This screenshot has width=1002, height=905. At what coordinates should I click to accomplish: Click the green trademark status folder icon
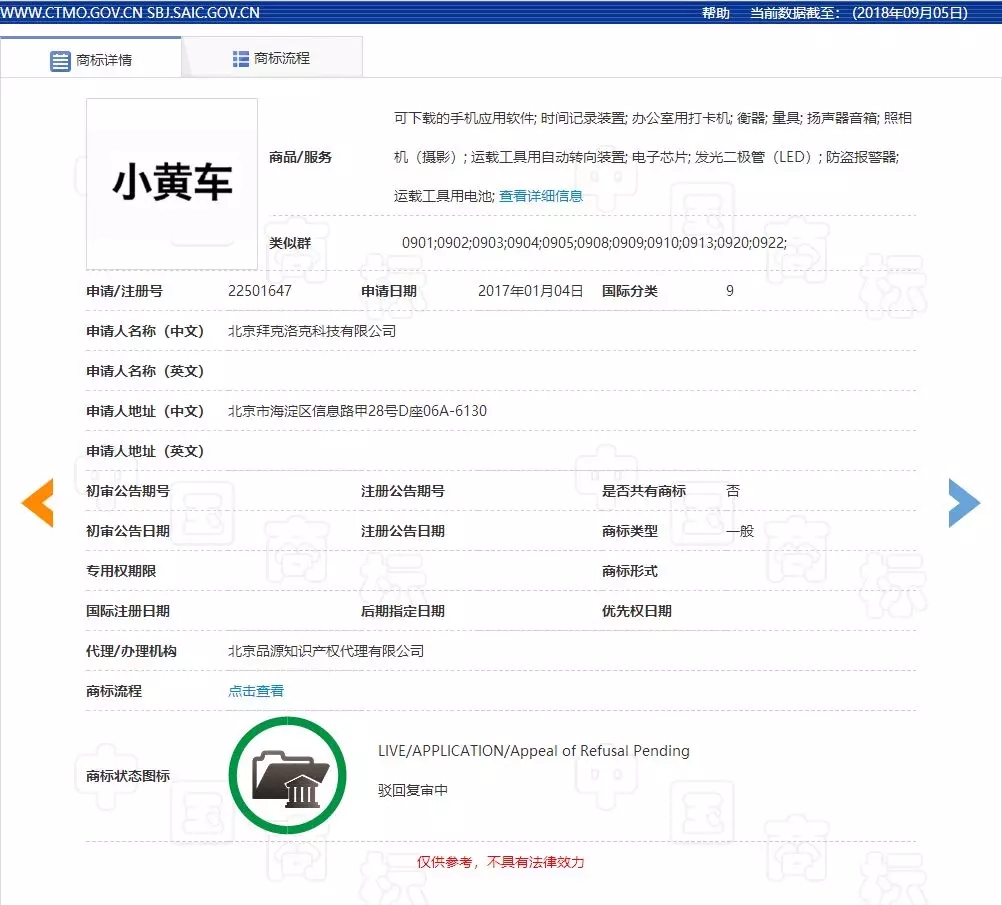288,775
